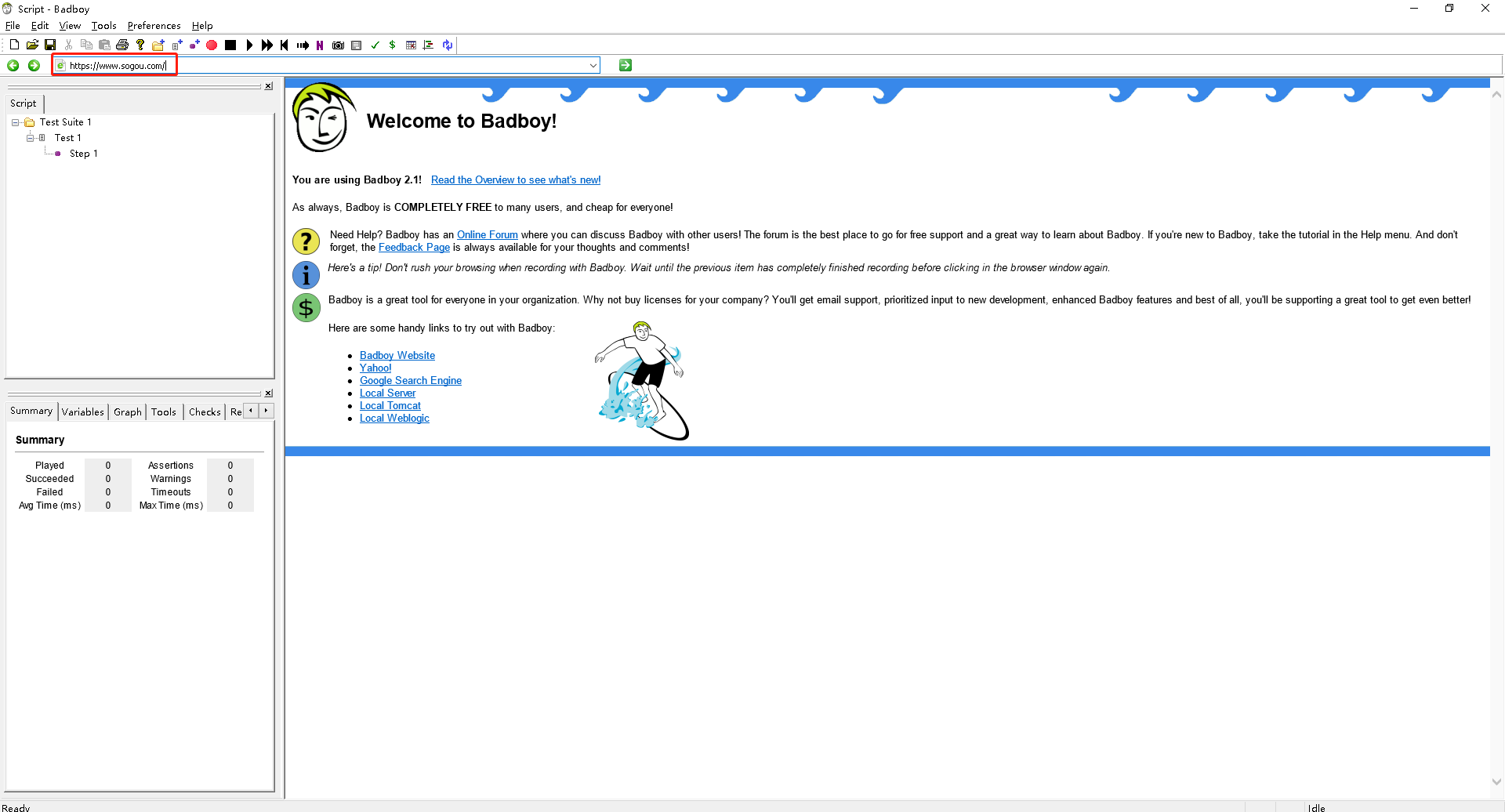1505x812 pixels.
Task: Open the Google Search Engine link
Action: pyautogui.click(x=411, y=381)
